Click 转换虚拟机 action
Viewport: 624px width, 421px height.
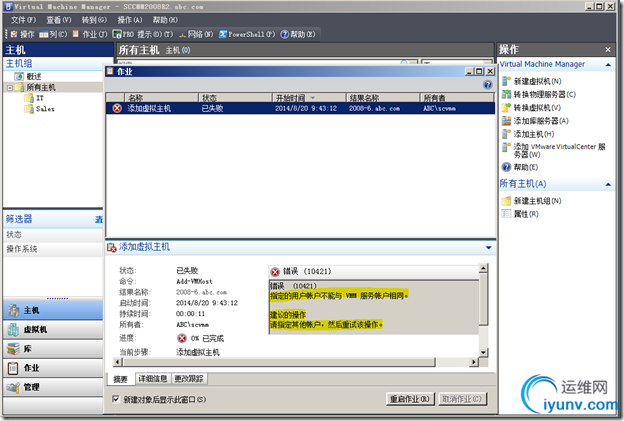tap(531, 107)
